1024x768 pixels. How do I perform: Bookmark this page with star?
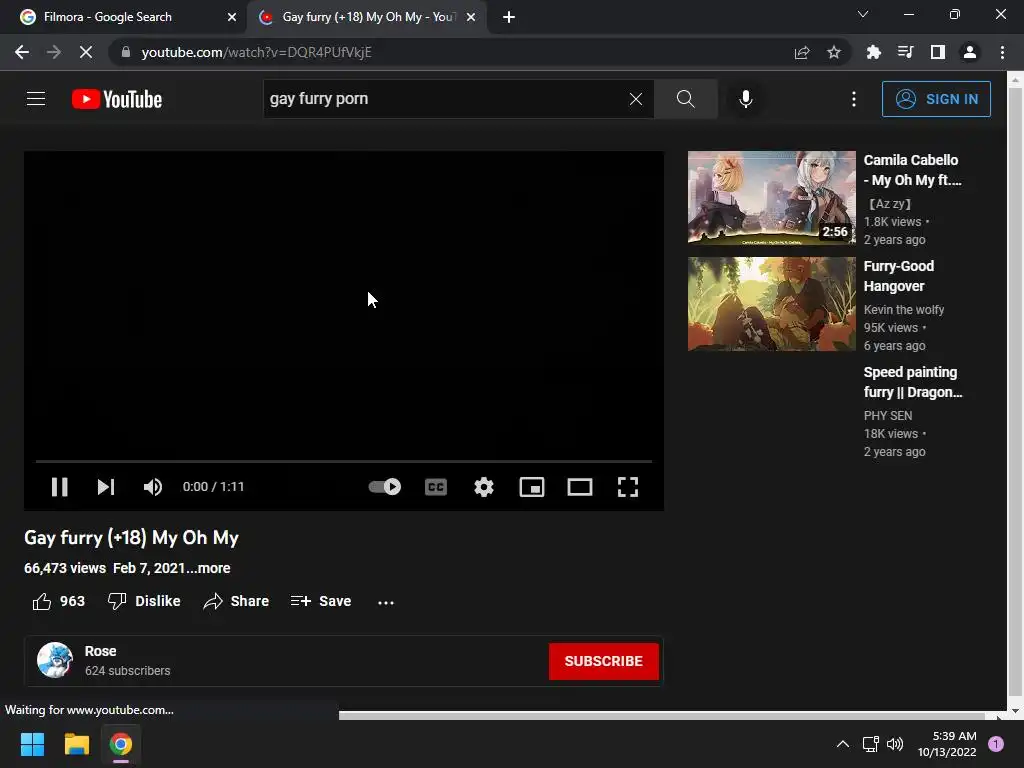pos(833,52)
